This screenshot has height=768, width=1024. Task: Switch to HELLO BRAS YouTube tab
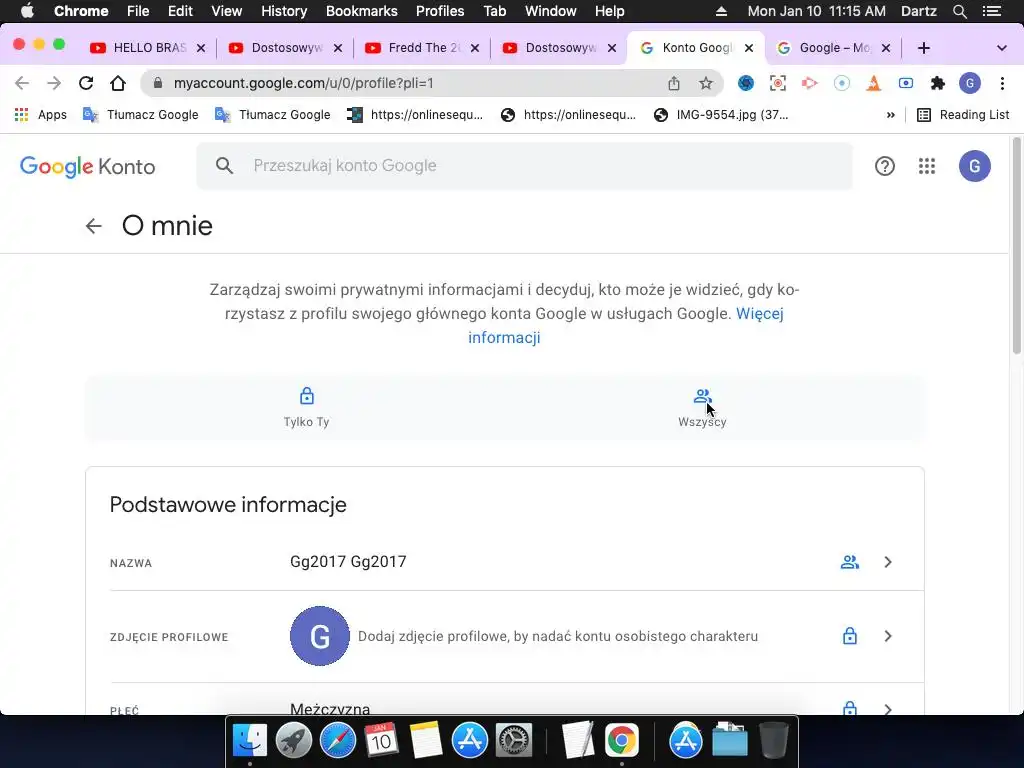148,48
